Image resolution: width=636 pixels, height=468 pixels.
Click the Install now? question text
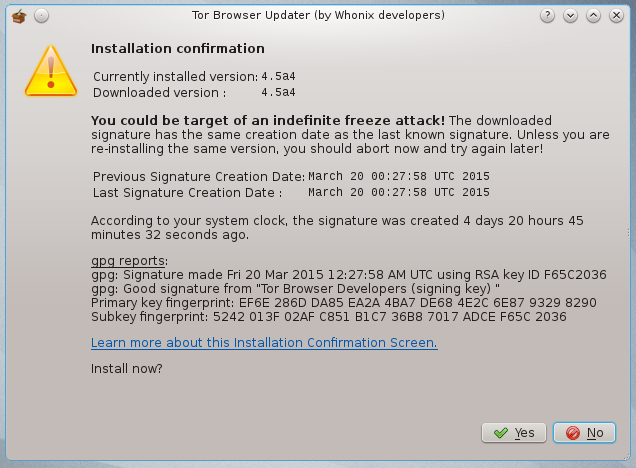click(127, 368)
